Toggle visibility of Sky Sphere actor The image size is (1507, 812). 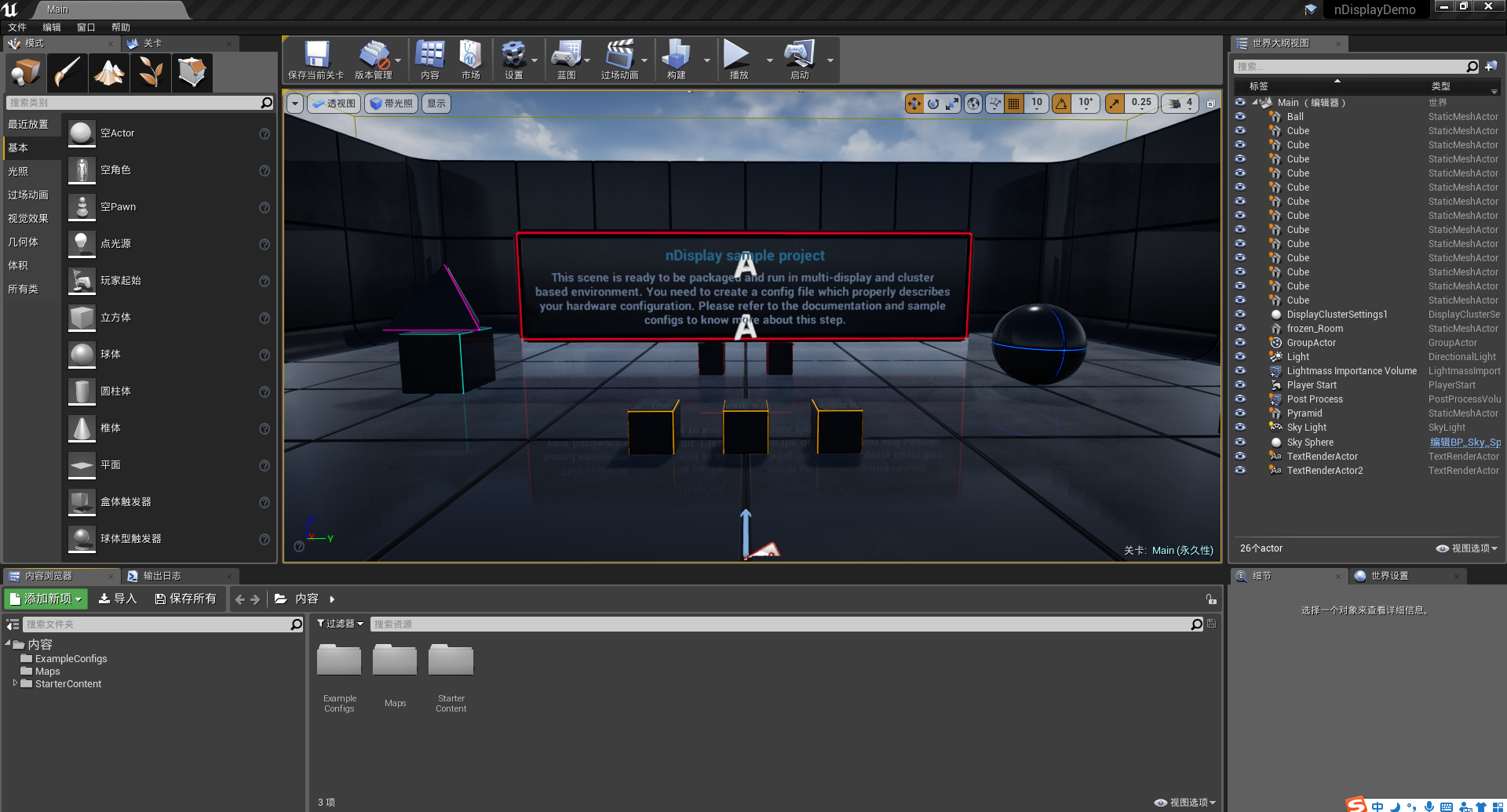[x=1241, y=442]
